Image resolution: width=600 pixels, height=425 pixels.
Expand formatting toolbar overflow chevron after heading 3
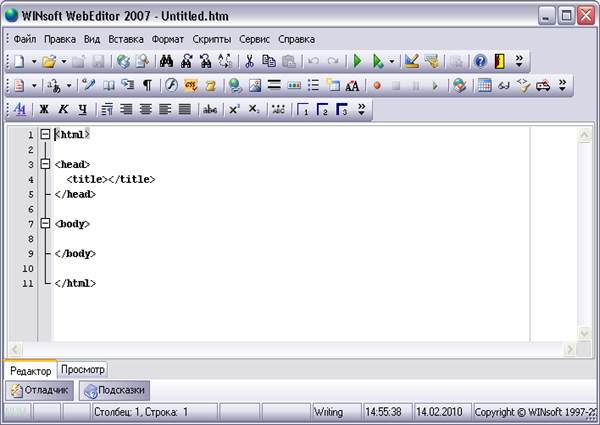coord(361,109)
